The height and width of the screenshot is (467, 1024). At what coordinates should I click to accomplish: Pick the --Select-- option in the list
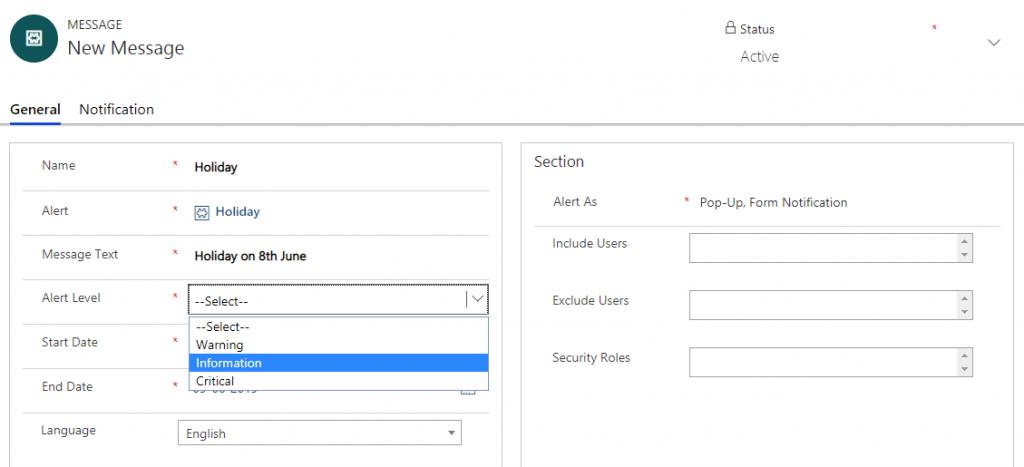tap(222, 327)
